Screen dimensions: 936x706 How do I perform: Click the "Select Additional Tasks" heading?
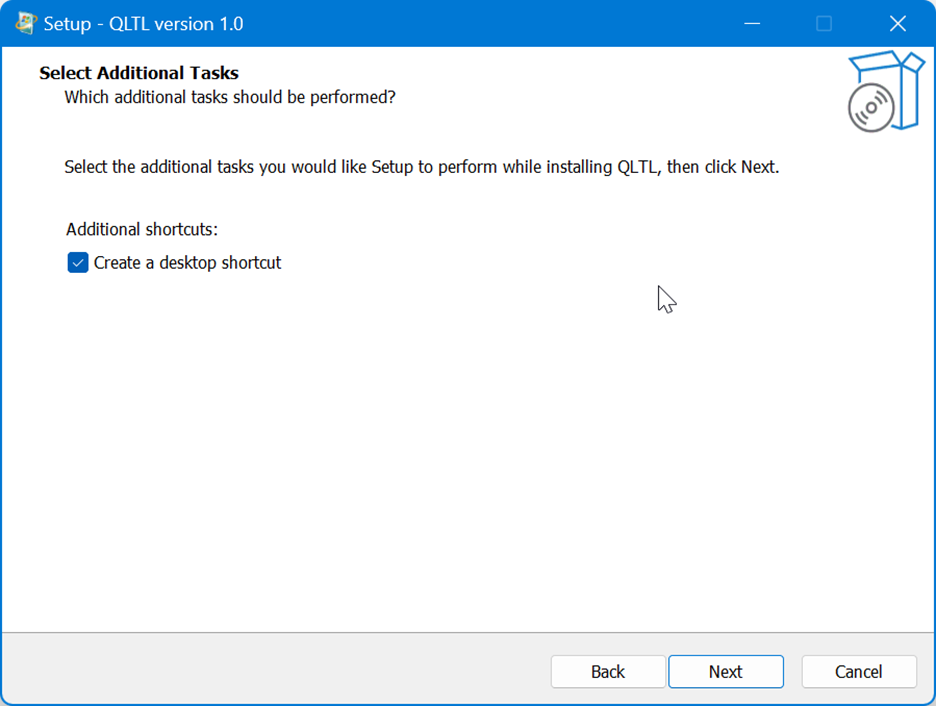tap(139, 73)
